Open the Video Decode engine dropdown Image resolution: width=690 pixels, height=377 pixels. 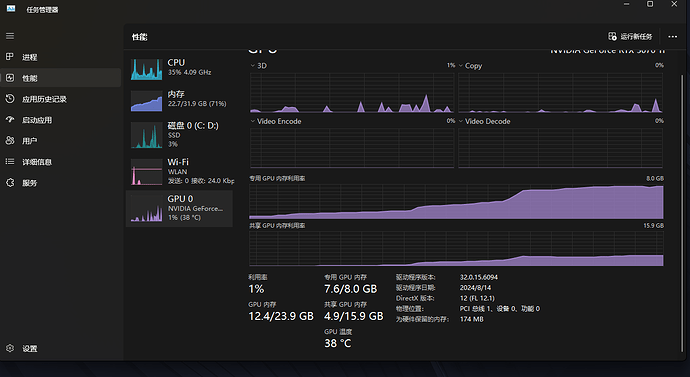click(x=461, y=121)
